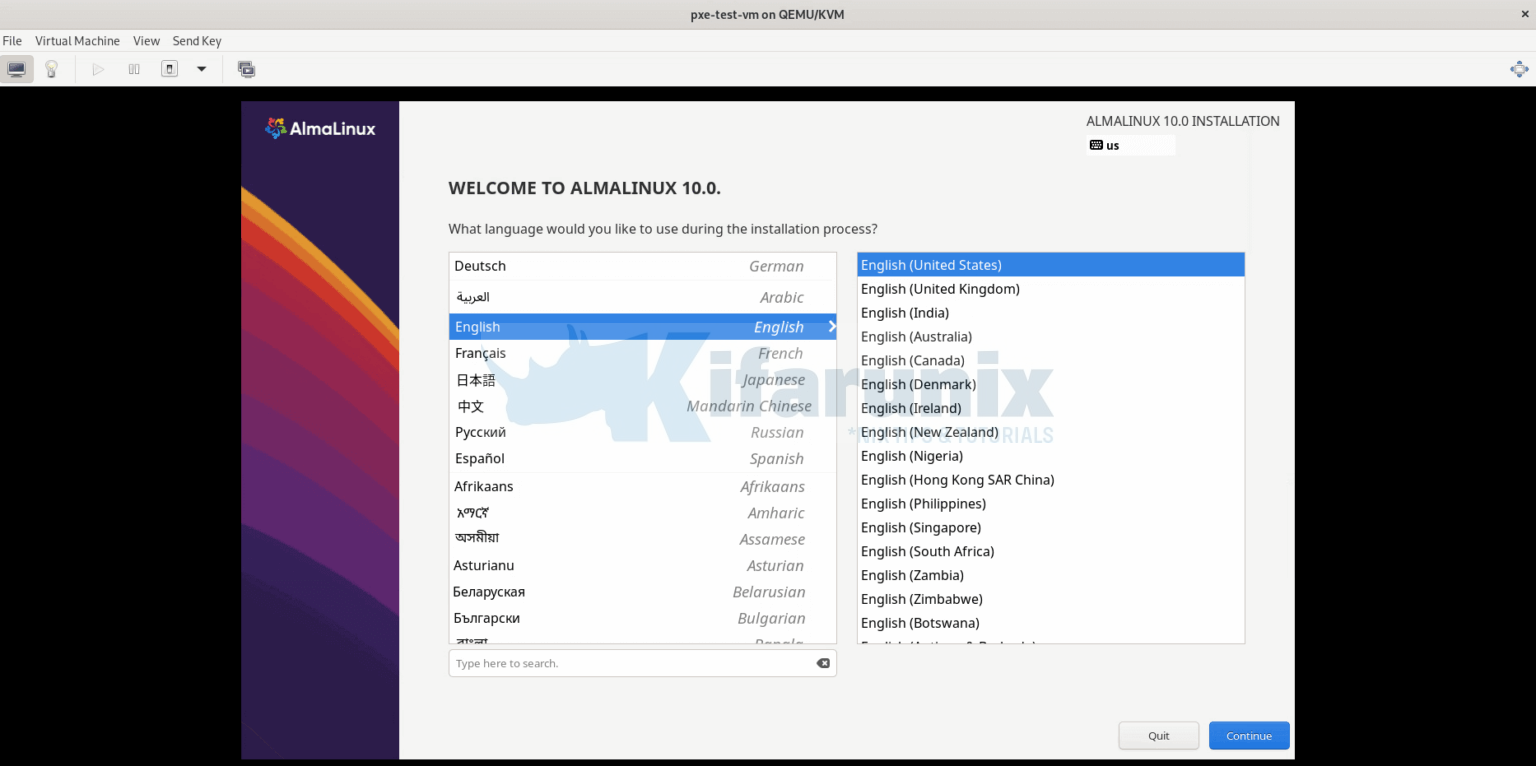
Task: Clear the search field with the erase icon
Action: tap(822, 663)
